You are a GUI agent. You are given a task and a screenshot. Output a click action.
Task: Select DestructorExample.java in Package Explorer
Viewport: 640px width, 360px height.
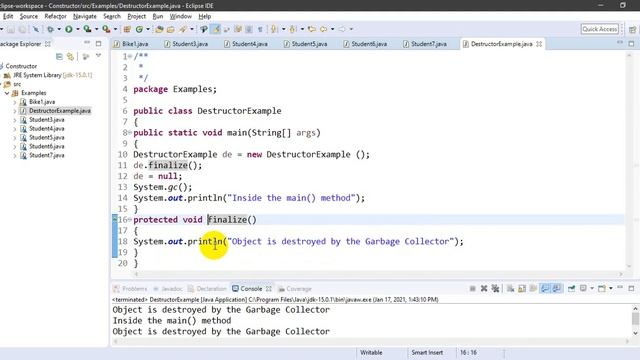click(60, 111)
